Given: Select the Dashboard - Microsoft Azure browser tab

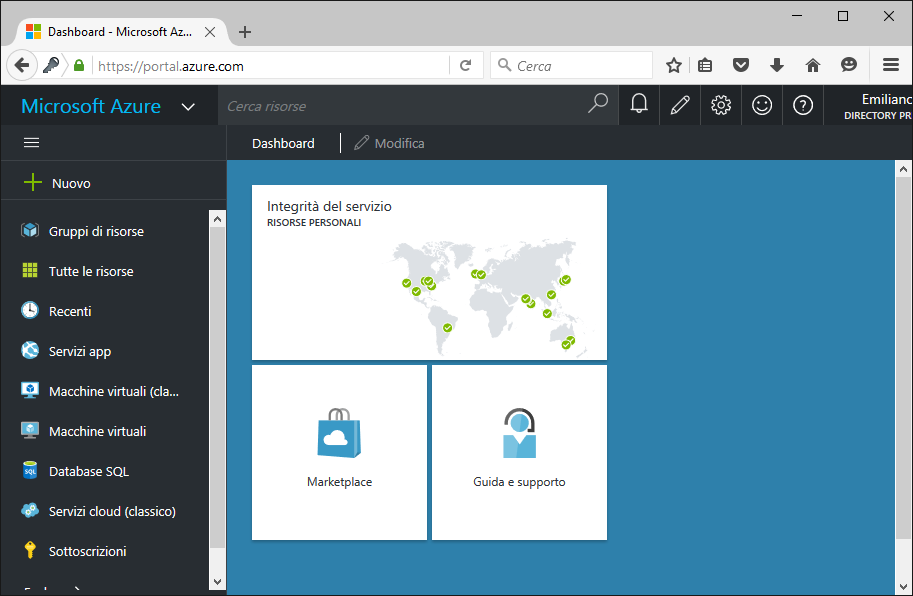Looking at the screenshot, I should click(119, 32).
